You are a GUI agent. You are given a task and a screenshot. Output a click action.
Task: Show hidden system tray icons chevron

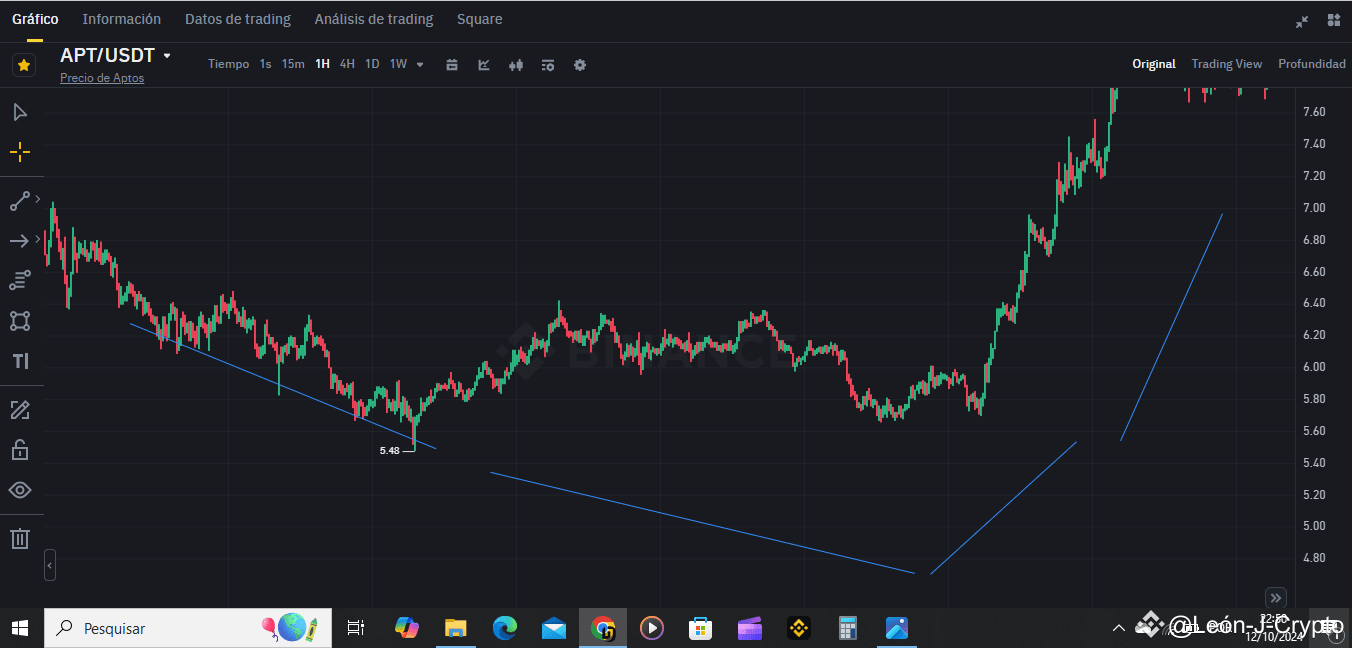(x=1119, y=628)
